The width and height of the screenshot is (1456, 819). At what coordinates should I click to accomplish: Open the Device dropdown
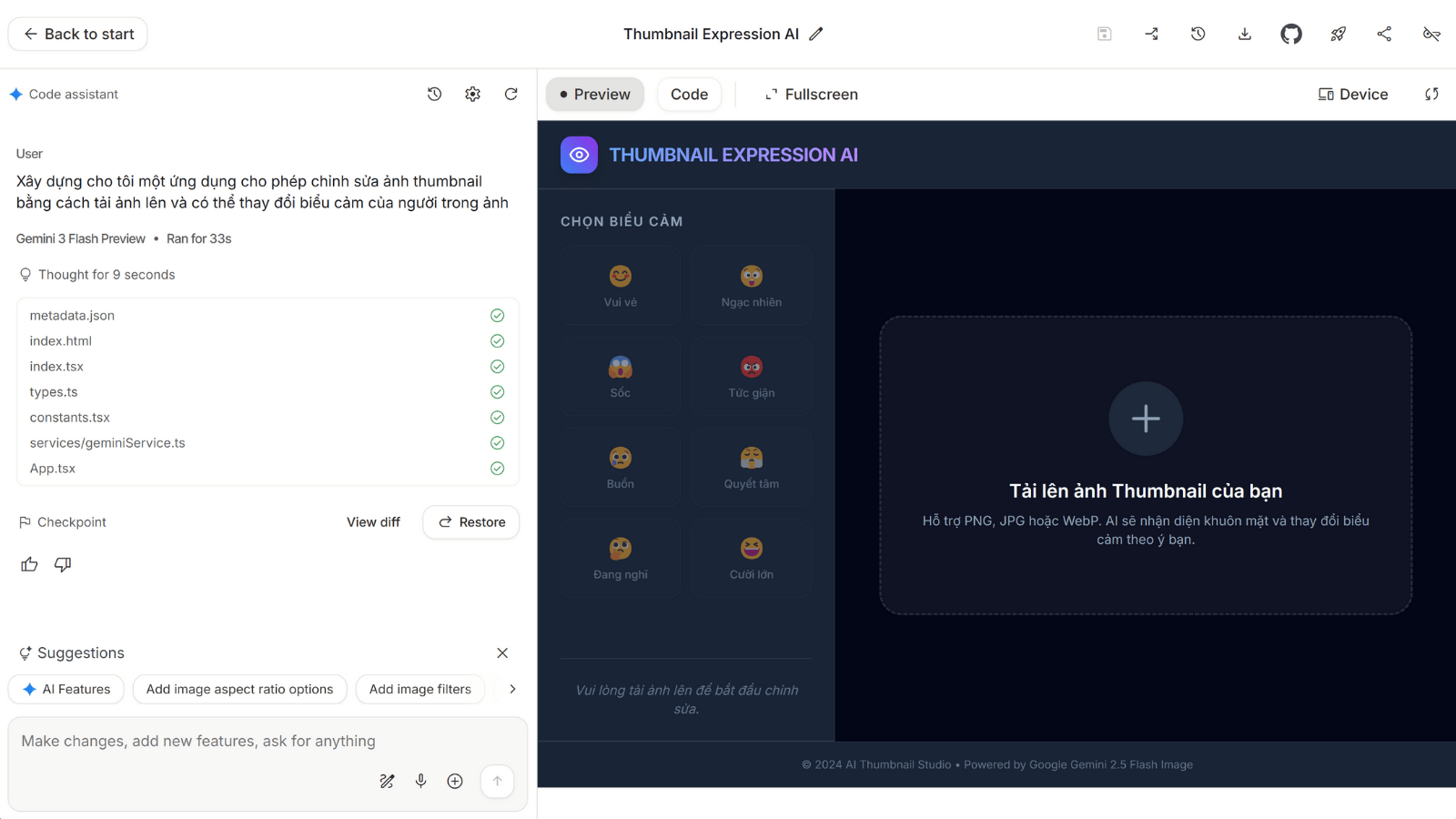pos(1352,94)
